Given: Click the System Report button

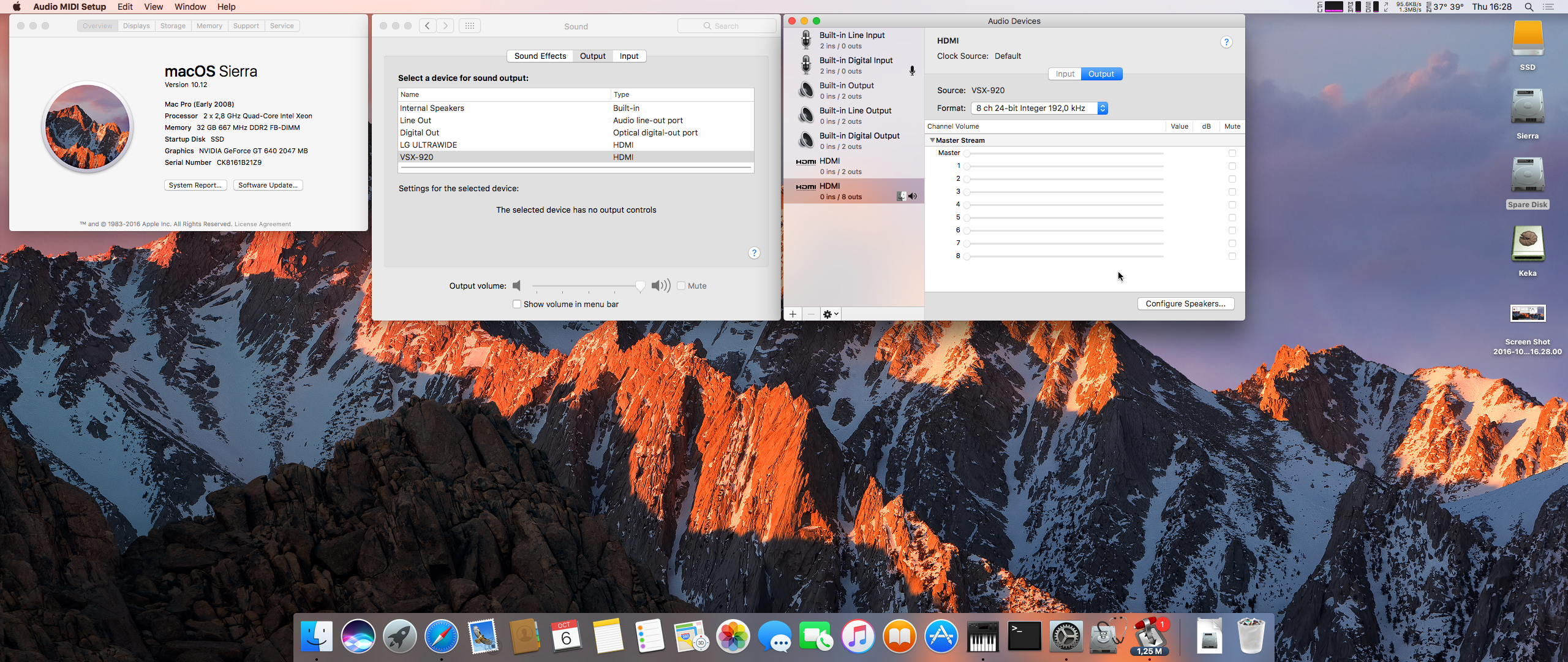Looking at the screenshot, I should tap(195, 185).
